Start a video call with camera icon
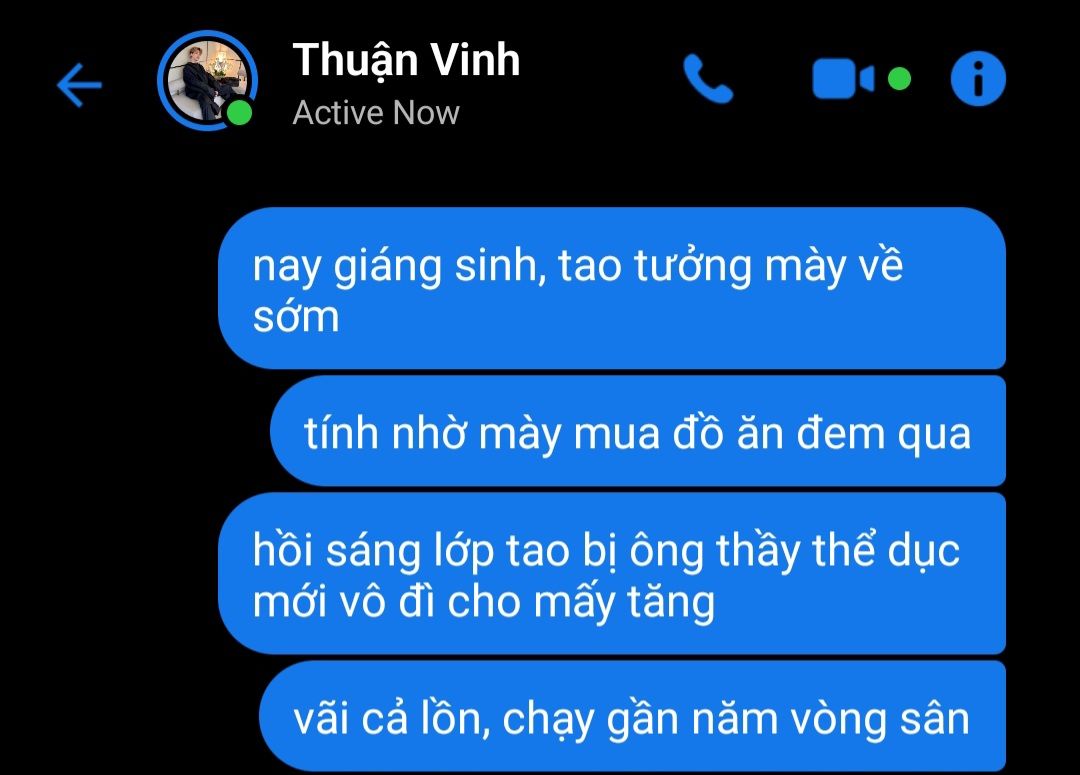The width and height of the screenshot is (1080, 775). pyautogui.click(x=843, y=79)
